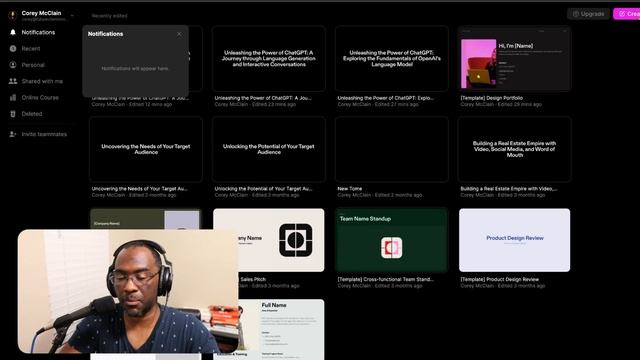Image resolution: width=640 pixels, height=360 pixels.
Task: Click the Invite teammates add-person icon
Action: (x=13, y=134)
